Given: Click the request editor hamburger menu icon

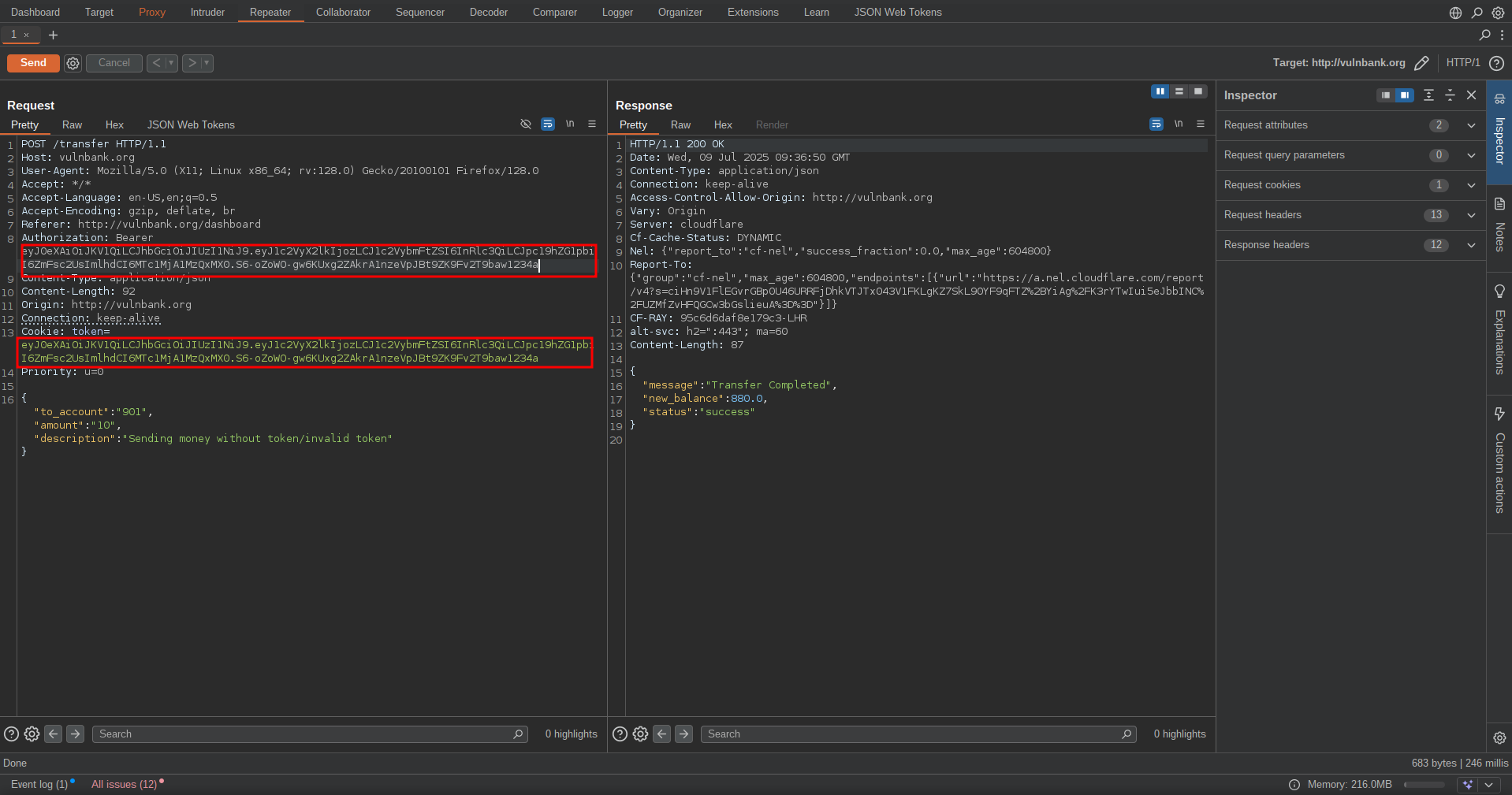Looking at the screenshot, I should click(592, 124).
